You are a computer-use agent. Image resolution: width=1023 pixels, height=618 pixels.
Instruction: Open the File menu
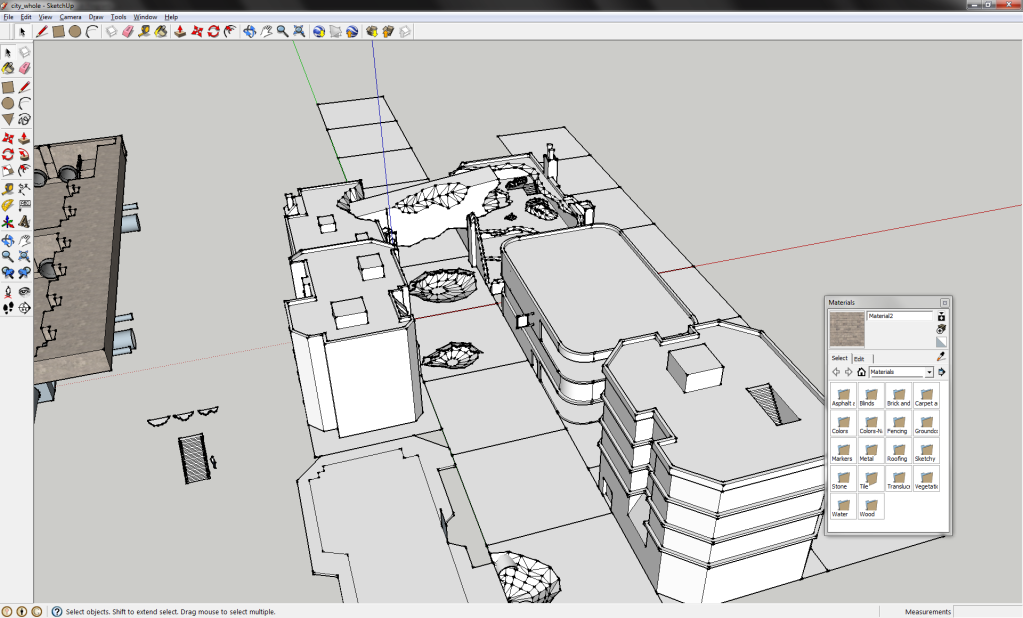(8, 17)
